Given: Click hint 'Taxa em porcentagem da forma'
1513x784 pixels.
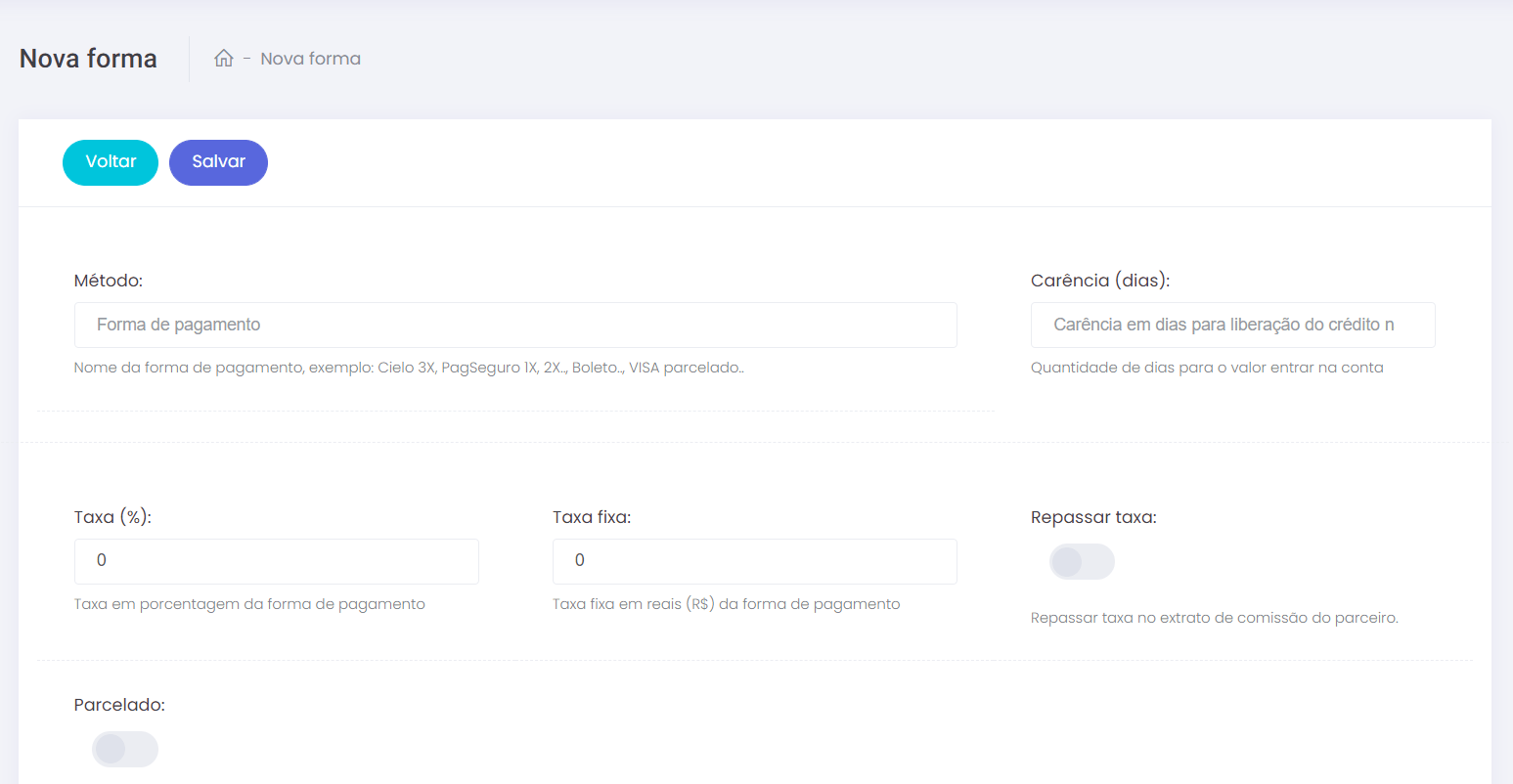Looking at the screenshot, I should click(x=249, y=604).
